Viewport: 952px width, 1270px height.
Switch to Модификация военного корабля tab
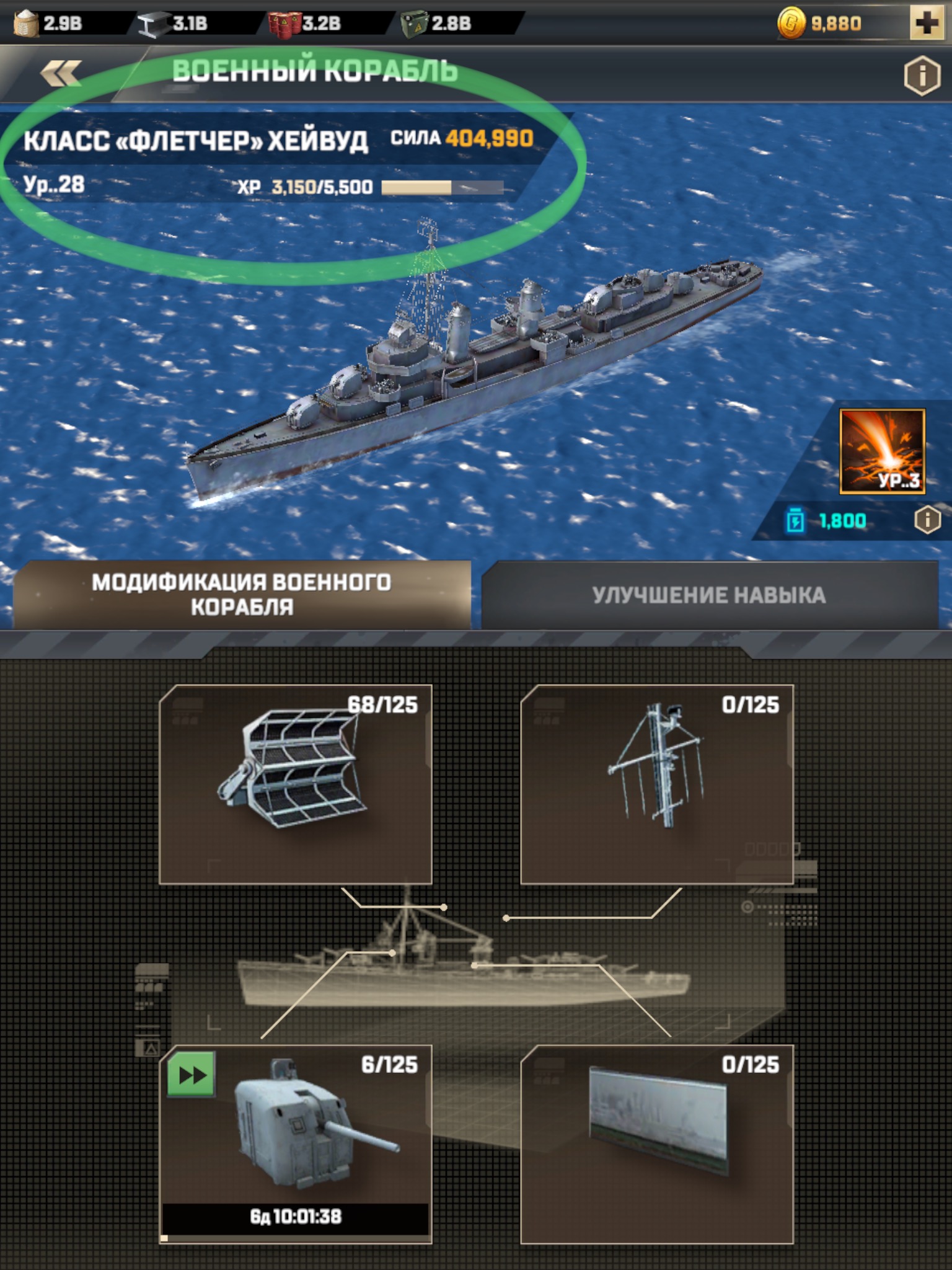pos(242,595)
